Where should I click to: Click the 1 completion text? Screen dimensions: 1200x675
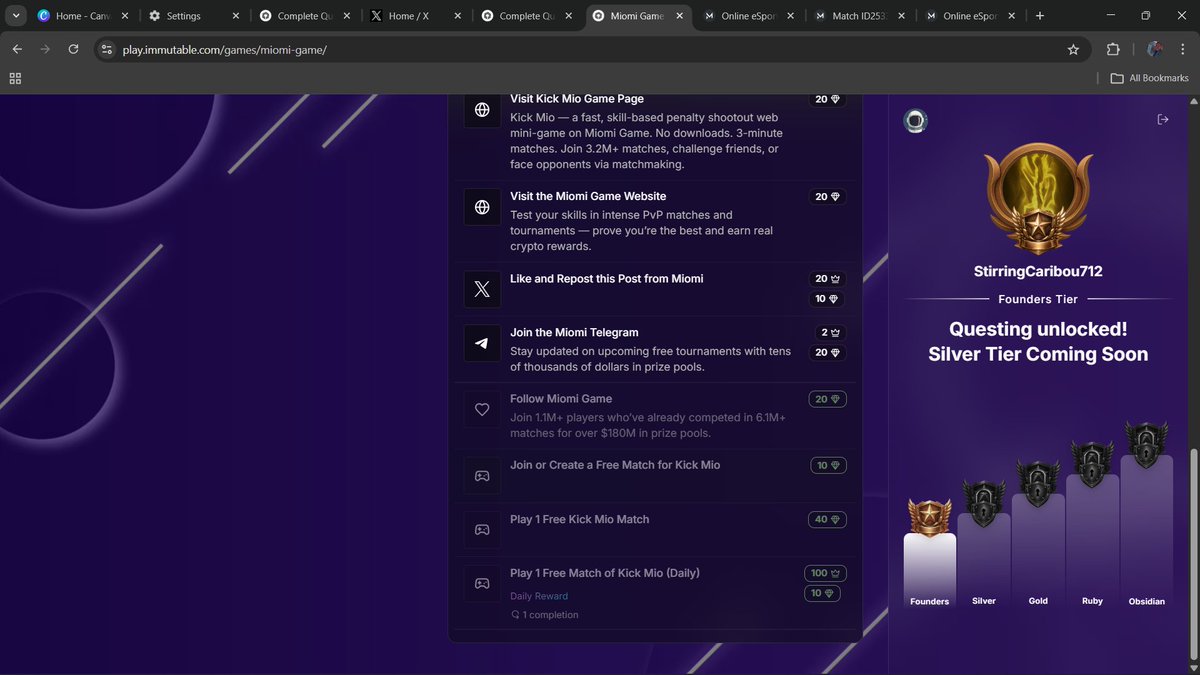tap(544, 615)
